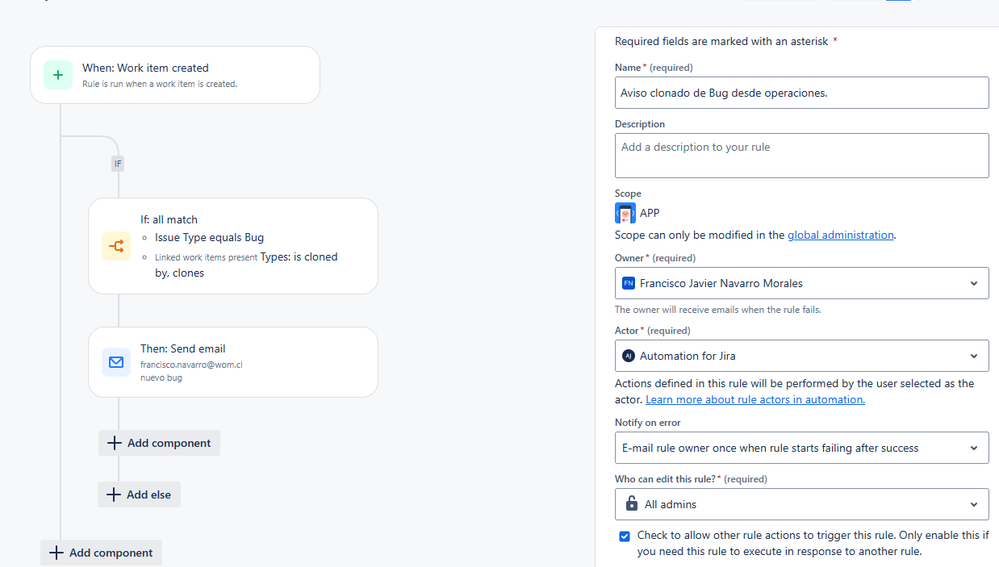
Task: Click the rule Name input field
Action: coord(801,93)
